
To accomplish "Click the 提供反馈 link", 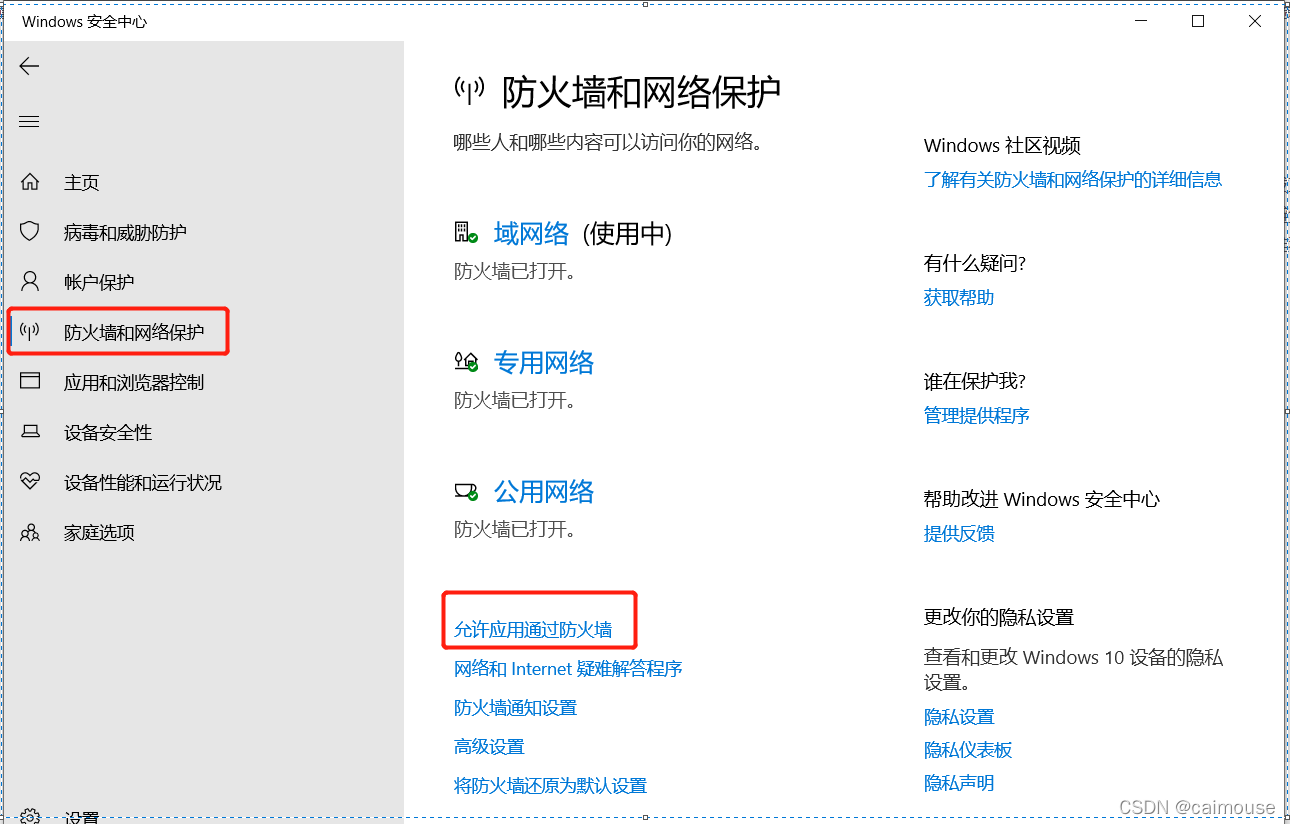I will pyautogui.click(x=959, y=533).
